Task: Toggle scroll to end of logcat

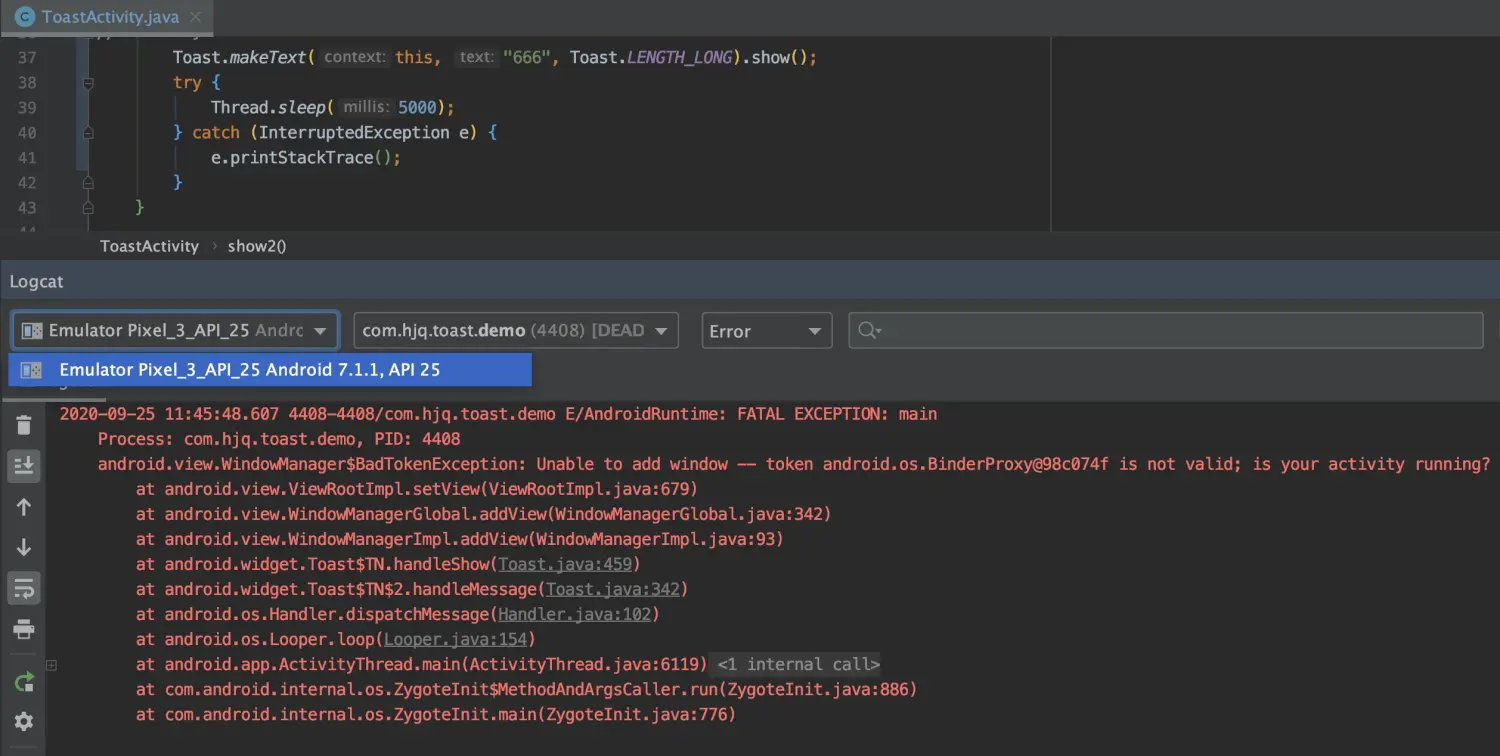Action: (x=24, y=465)
